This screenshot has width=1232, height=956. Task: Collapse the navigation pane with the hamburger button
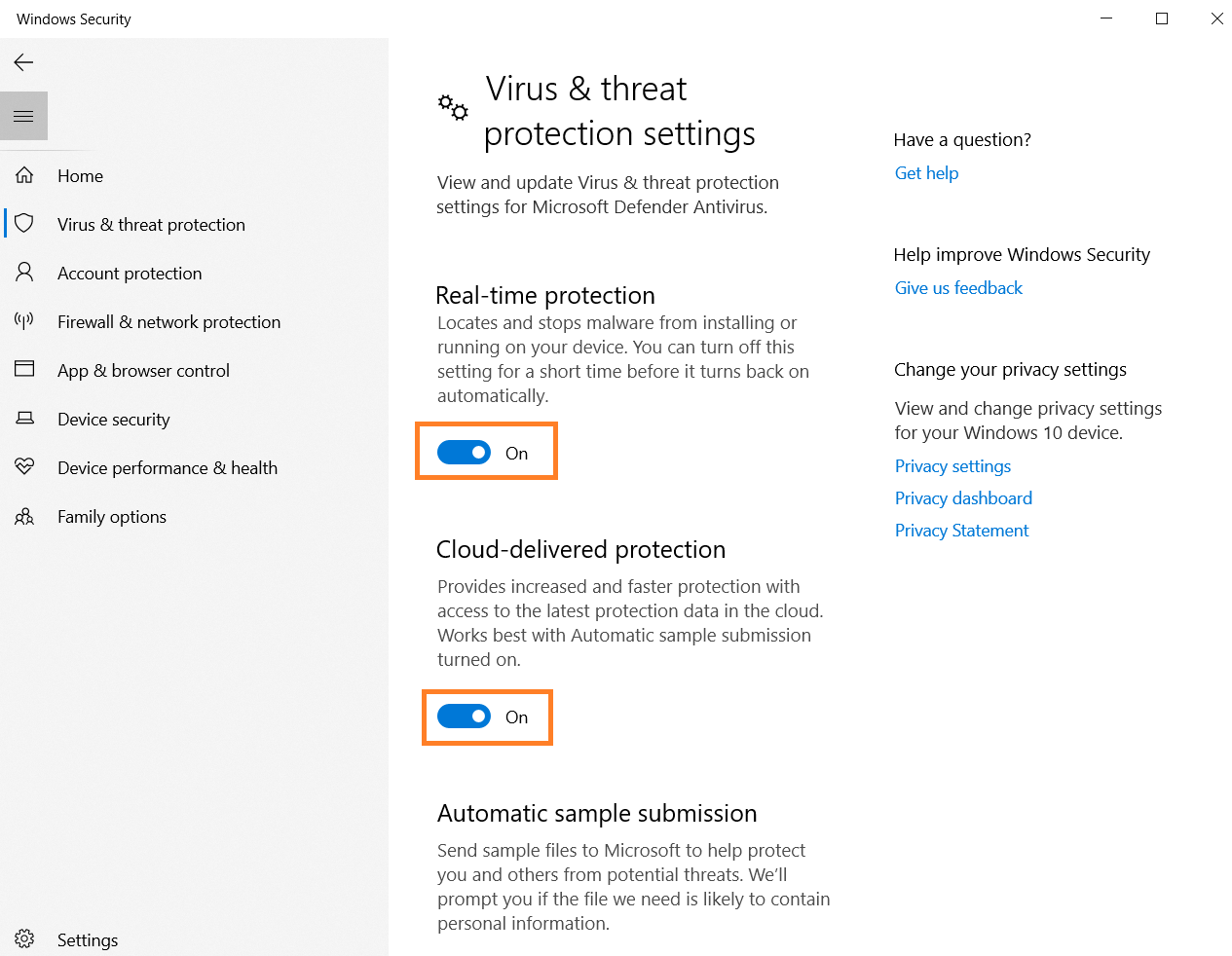click(24, 116)
